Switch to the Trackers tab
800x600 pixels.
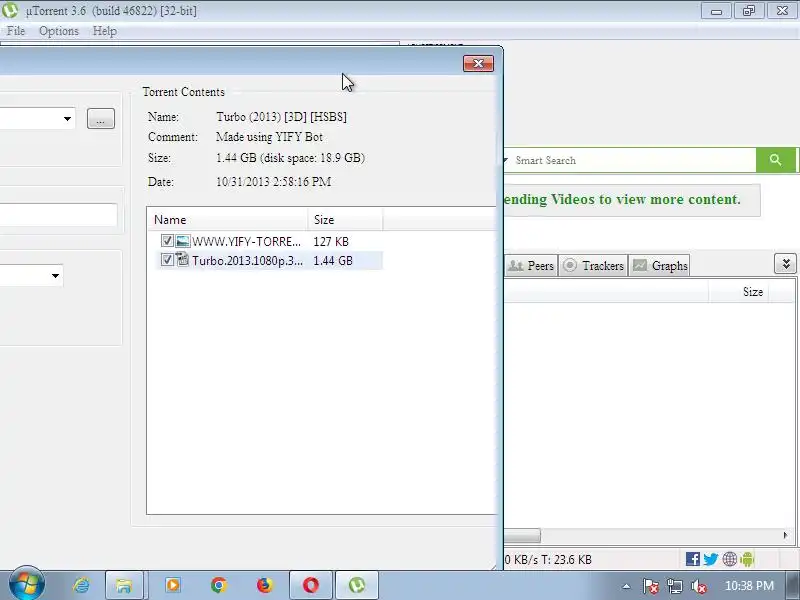[x=593, y=265]
